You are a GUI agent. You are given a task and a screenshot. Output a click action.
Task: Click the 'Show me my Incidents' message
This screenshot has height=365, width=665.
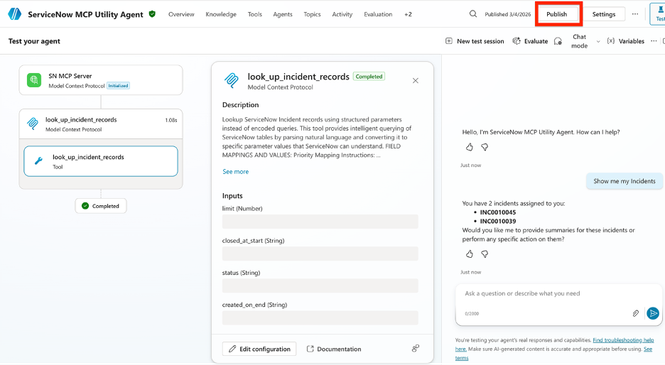click(x=624, y=181)
